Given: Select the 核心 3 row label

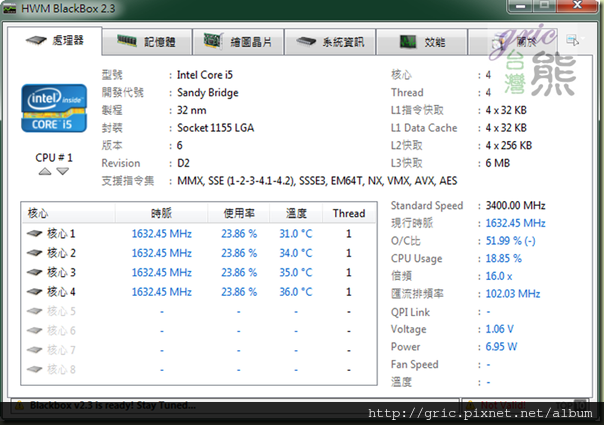Looking at the screenshot, I should coord(61,272).
